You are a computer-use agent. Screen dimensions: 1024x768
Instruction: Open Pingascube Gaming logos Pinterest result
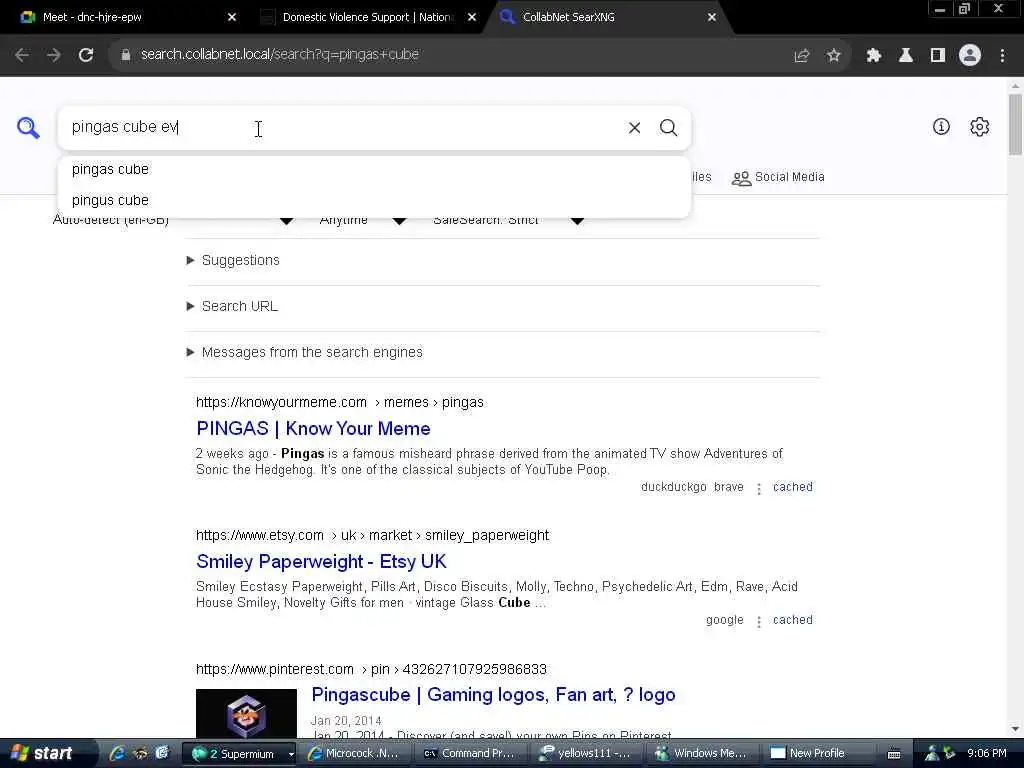493,695
